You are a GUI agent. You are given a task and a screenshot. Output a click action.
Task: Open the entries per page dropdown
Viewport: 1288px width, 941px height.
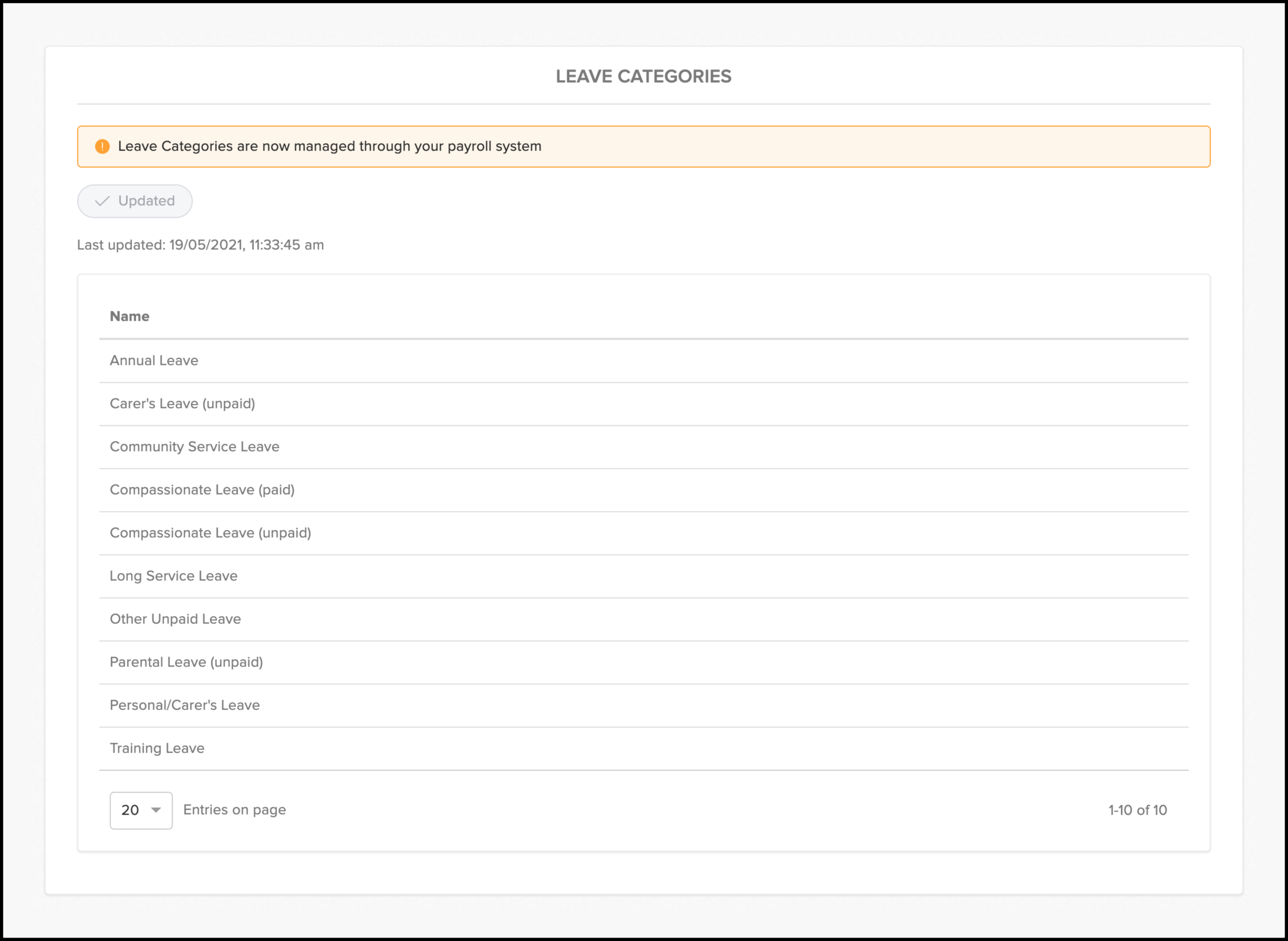141,810
